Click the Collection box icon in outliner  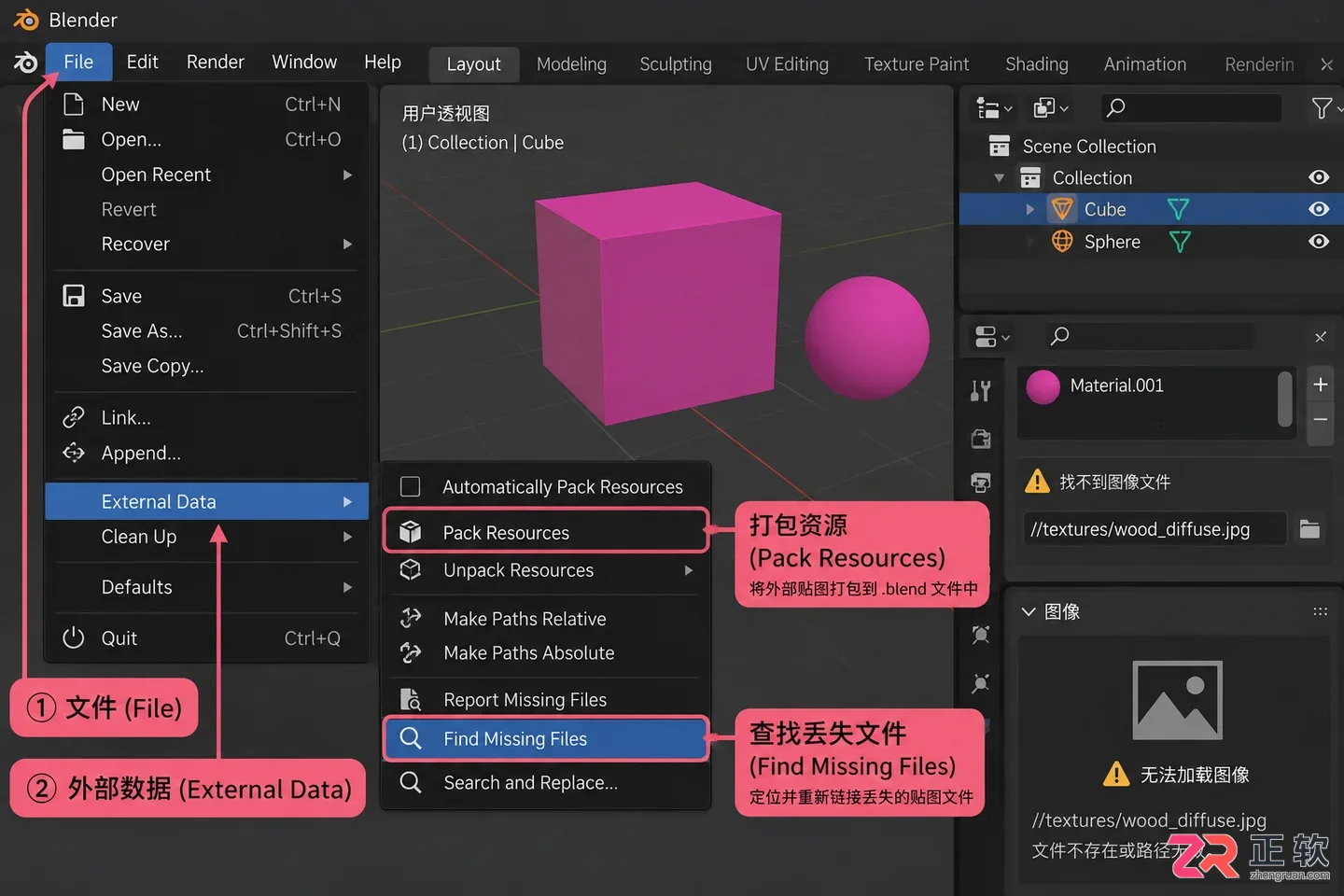pos(1030,177)
